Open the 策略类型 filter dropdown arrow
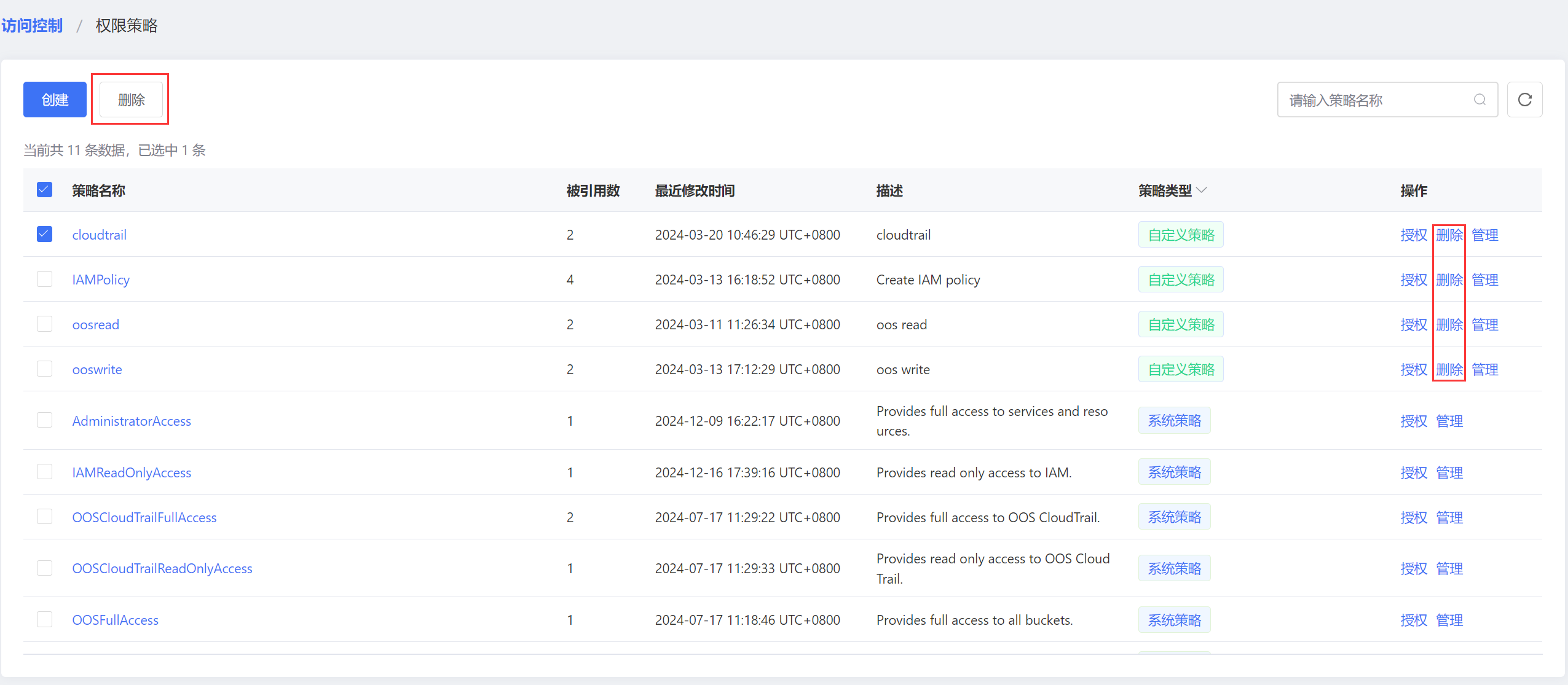Screen dimensions: 1568x685 (x=1202, y=190)
